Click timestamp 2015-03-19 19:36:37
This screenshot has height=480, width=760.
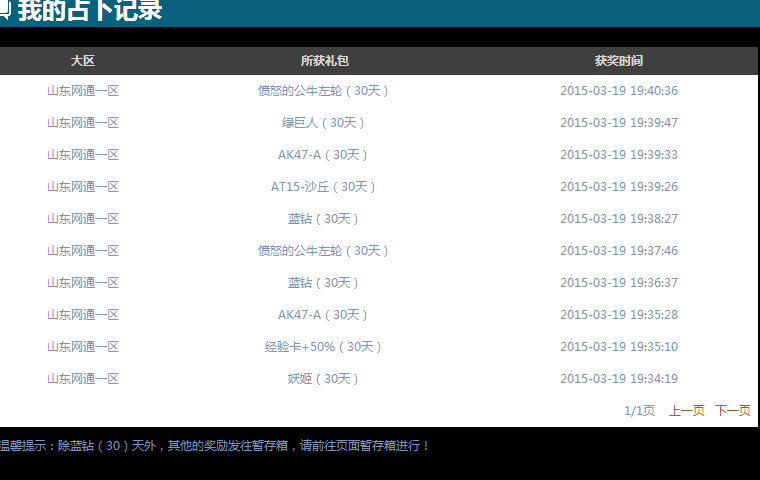click(619, 283)
